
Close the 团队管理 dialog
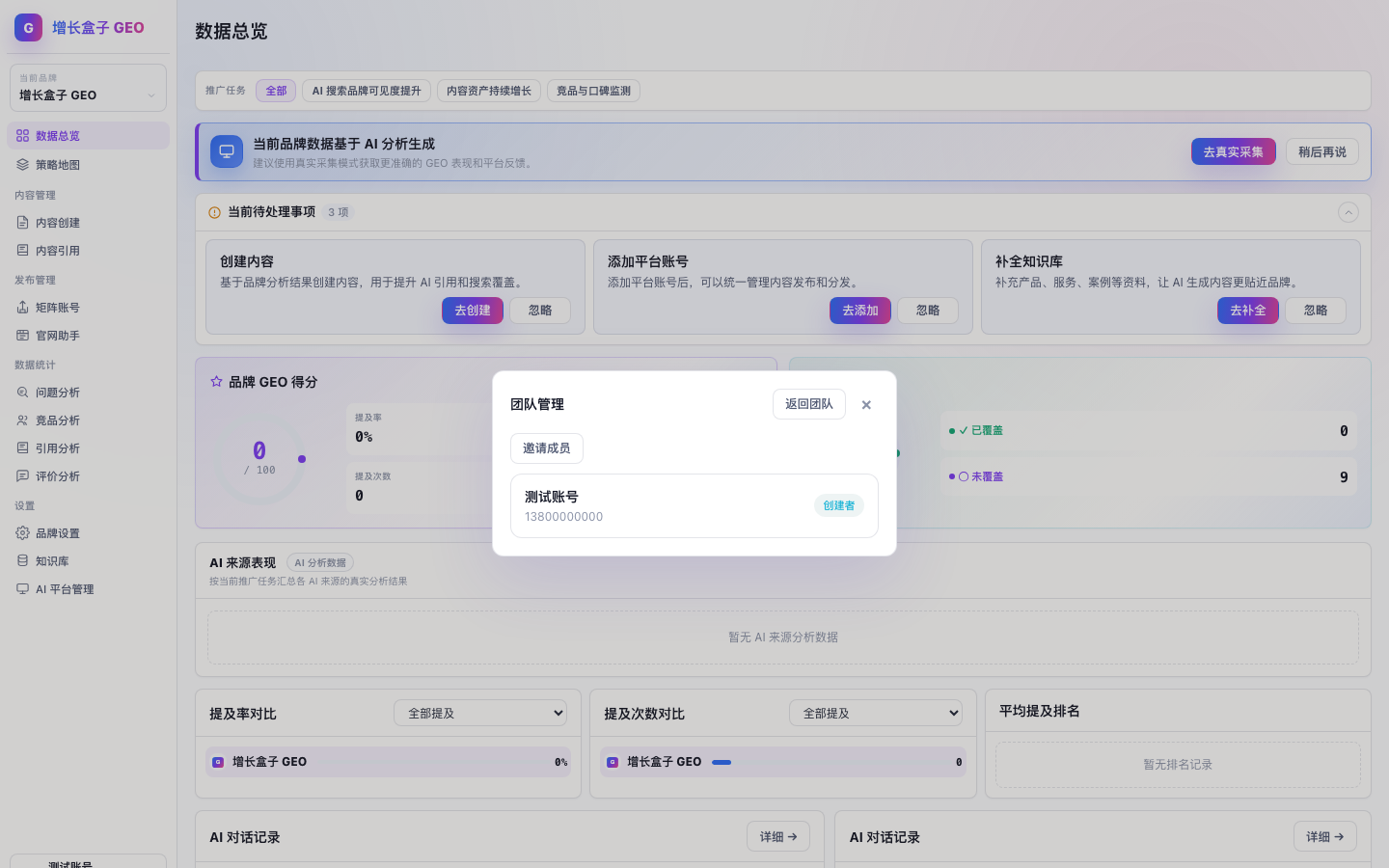[x=866, y=405]
